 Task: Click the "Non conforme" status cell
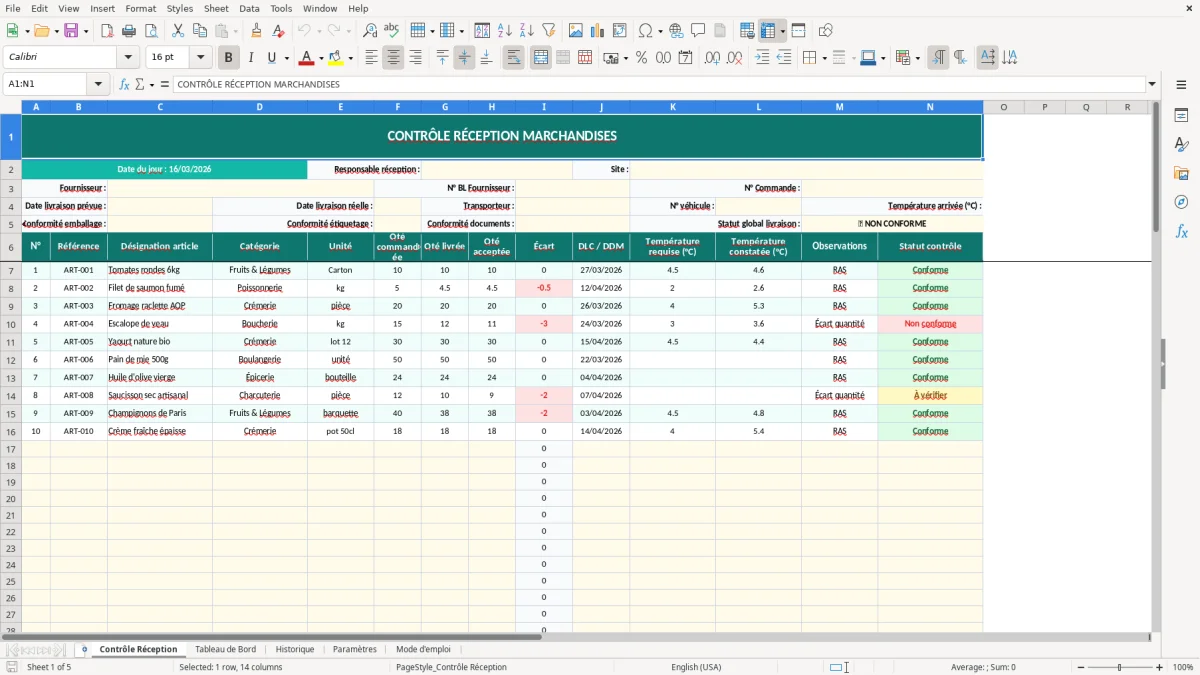[930, 324]
